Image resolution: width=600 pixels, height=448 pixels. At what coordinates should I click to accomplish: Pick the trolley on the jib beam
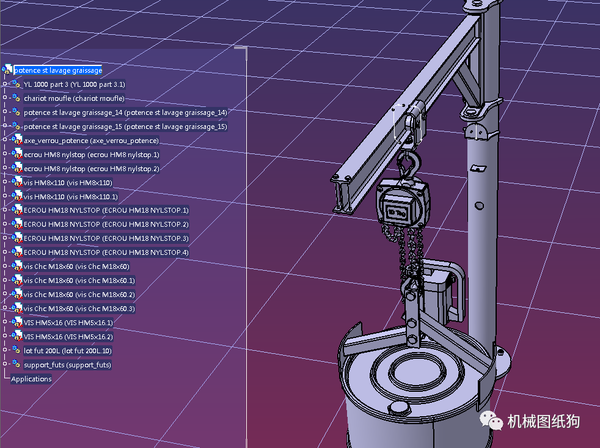[414, 123]
